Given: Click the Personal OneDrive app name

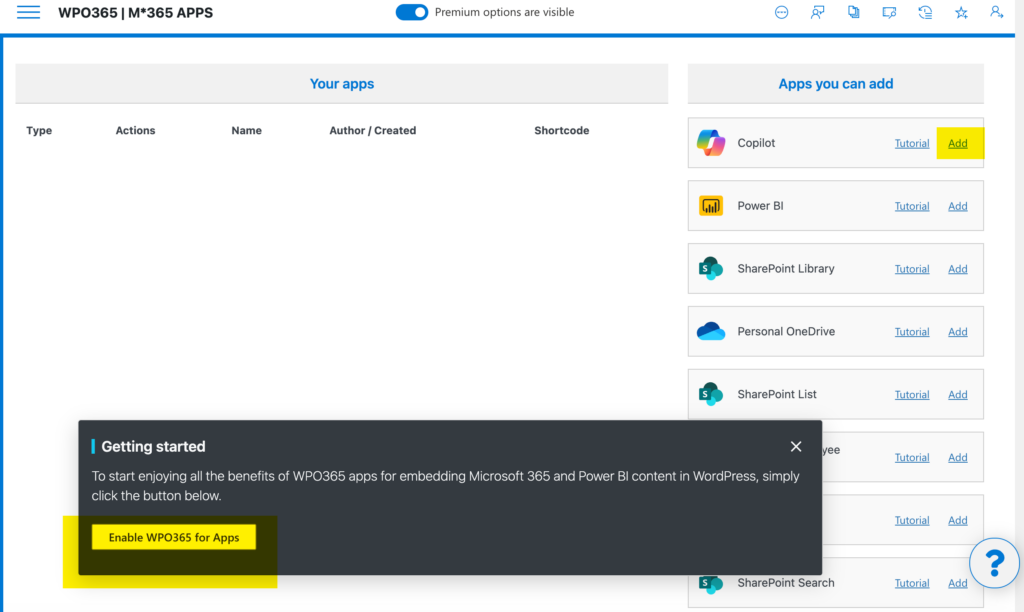Looking at the screenshot, I should coord(786,331).
